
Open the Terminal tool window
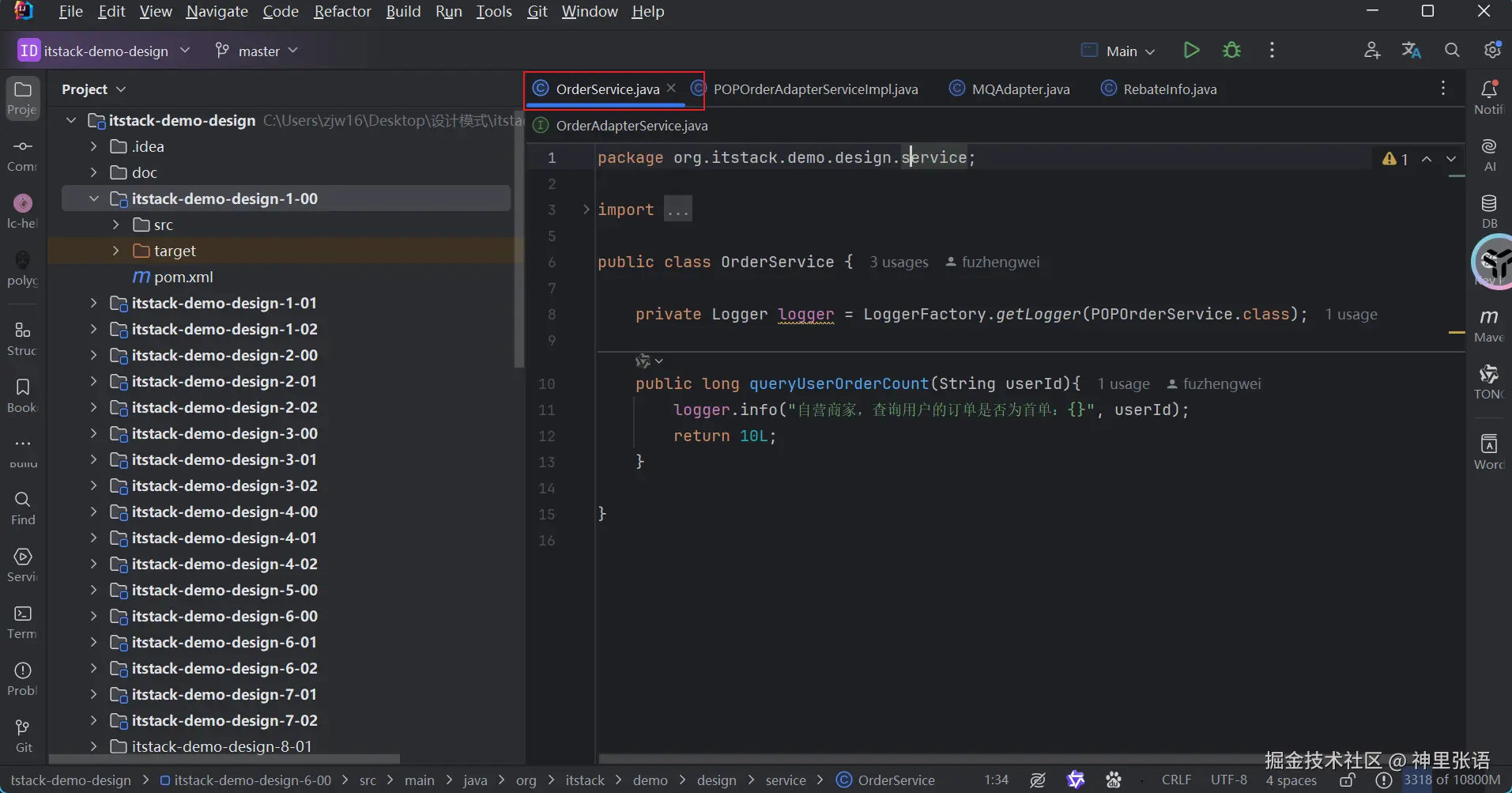point(23,621)
